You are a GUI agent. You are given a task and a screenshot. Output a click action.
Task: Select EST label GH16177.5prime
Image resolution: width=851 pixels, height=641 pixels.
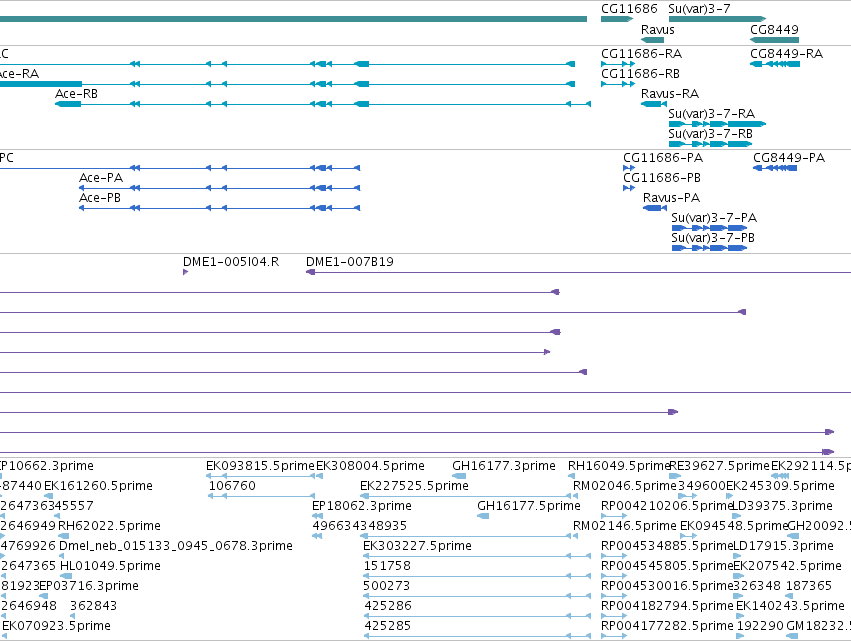coord(529,505)
